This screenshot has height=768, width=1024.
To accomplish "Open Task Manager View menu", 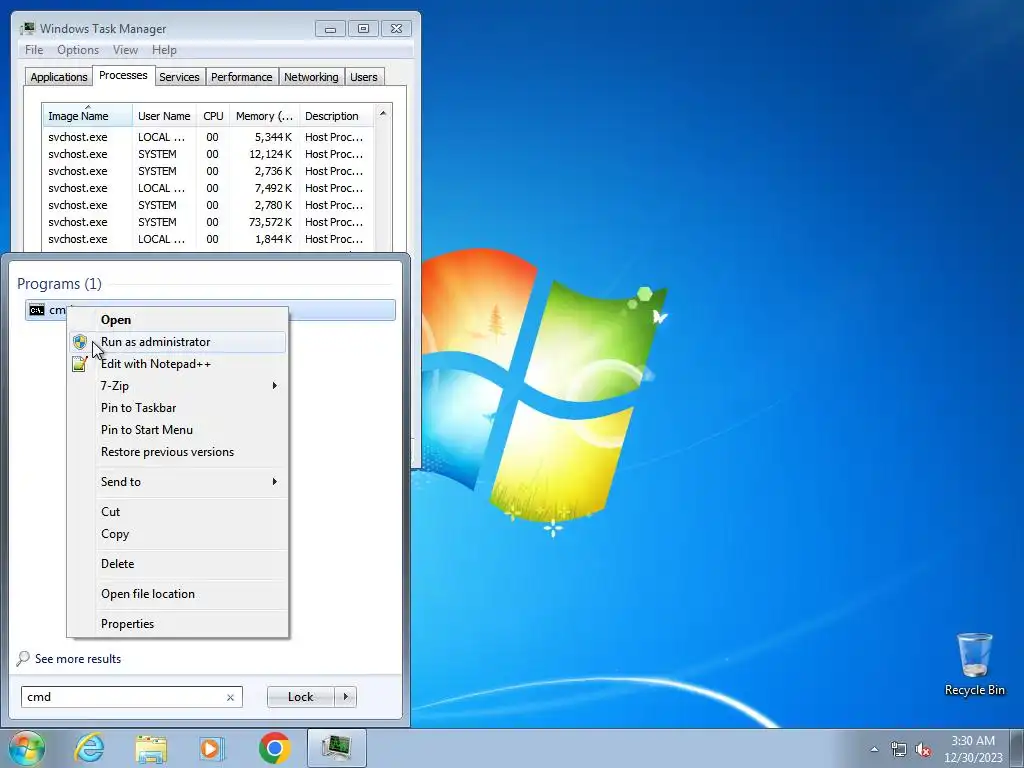I will [x=125, y=50].
